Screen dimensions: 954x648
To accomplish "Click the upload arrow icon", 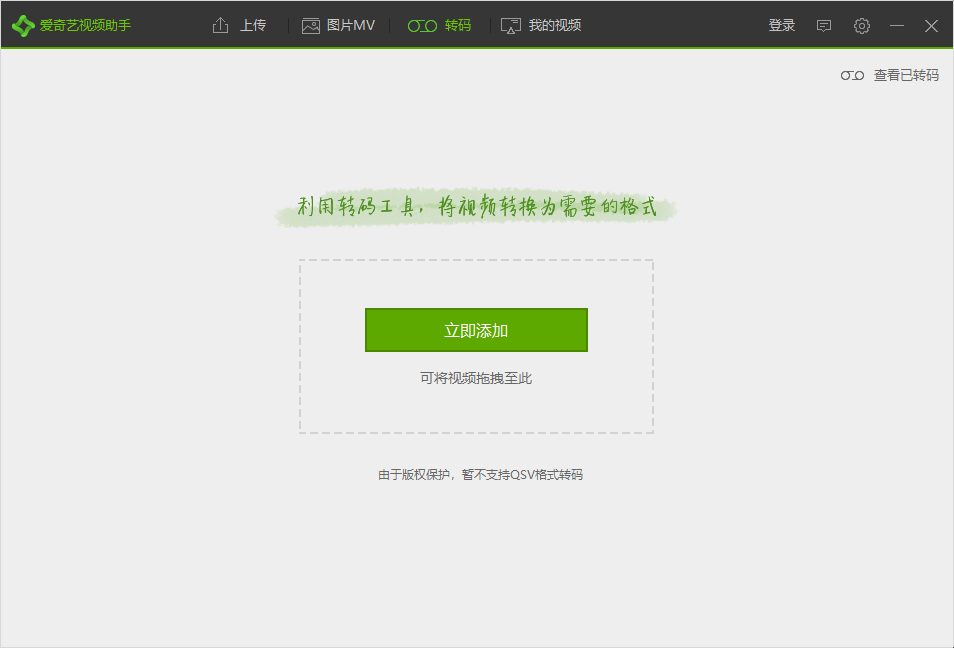I will coord(221,26).
